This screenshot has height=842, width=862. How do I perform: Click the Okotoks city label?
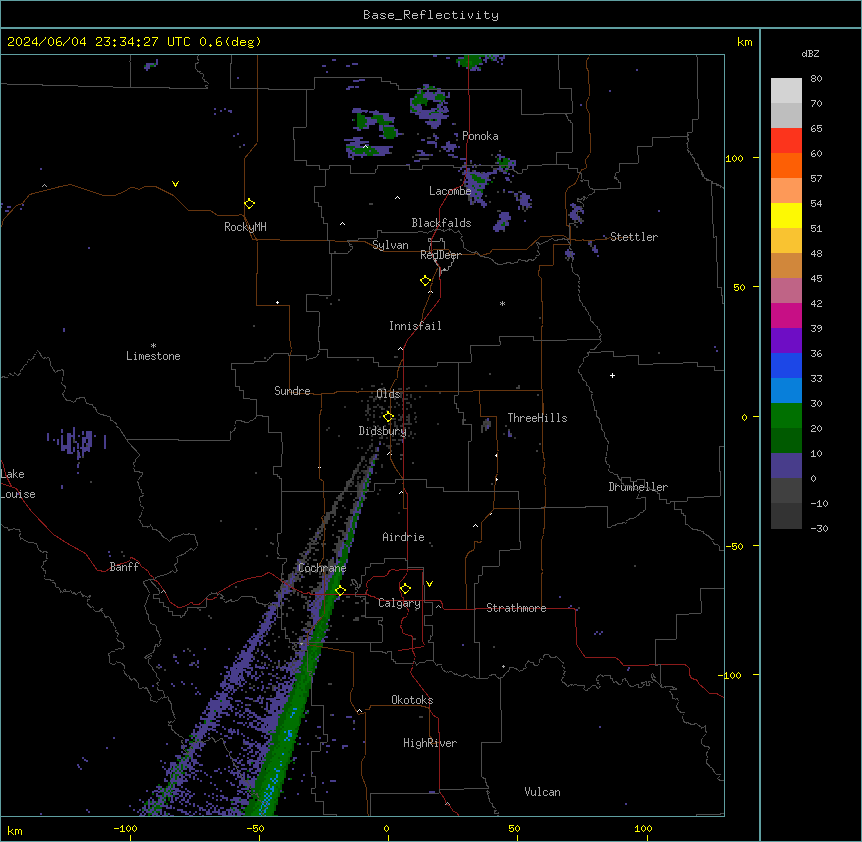point(412,700)
